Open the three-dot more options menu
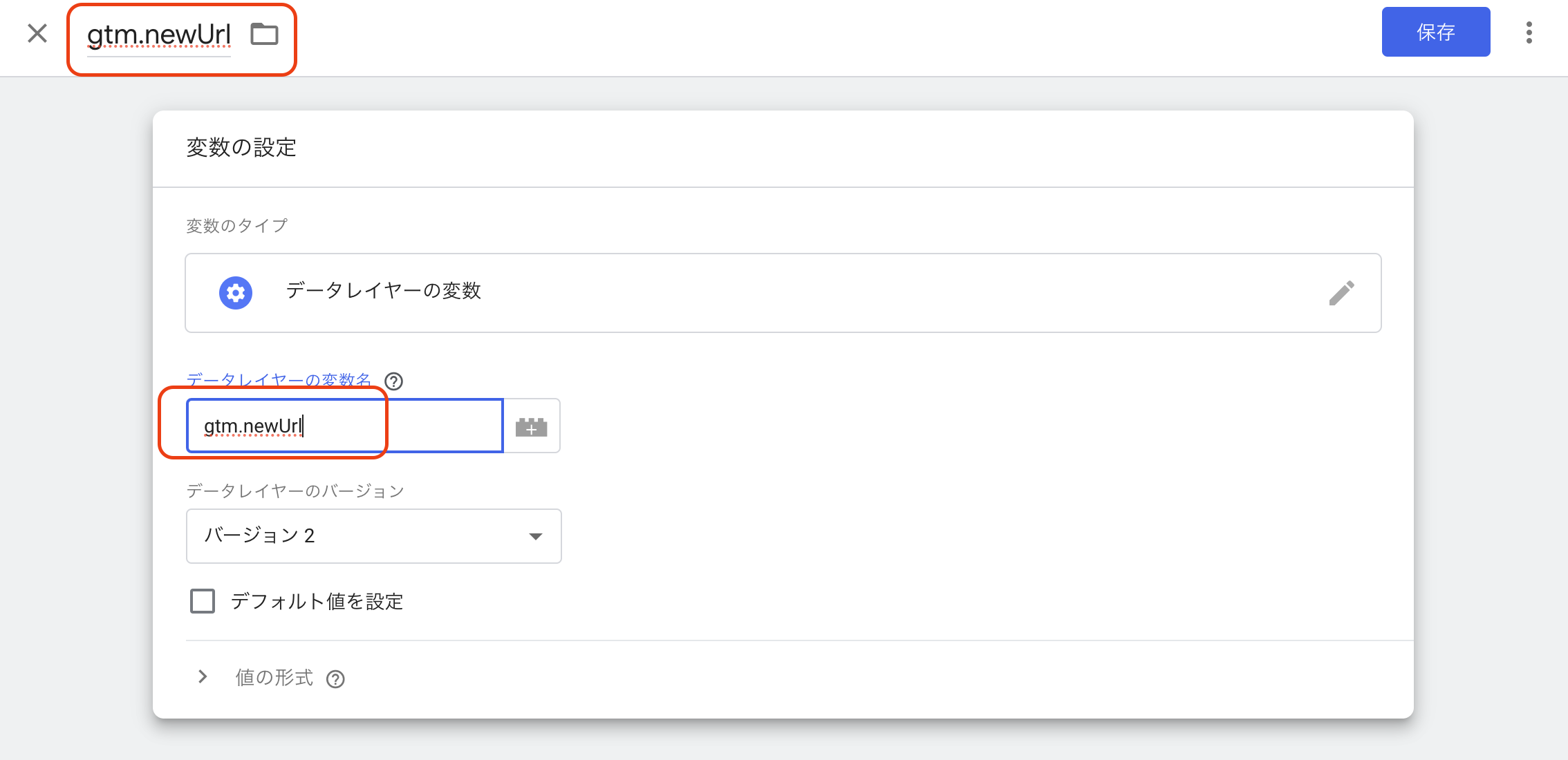This screenshot has width=1568, height=760. click(x=1529, y=32)
